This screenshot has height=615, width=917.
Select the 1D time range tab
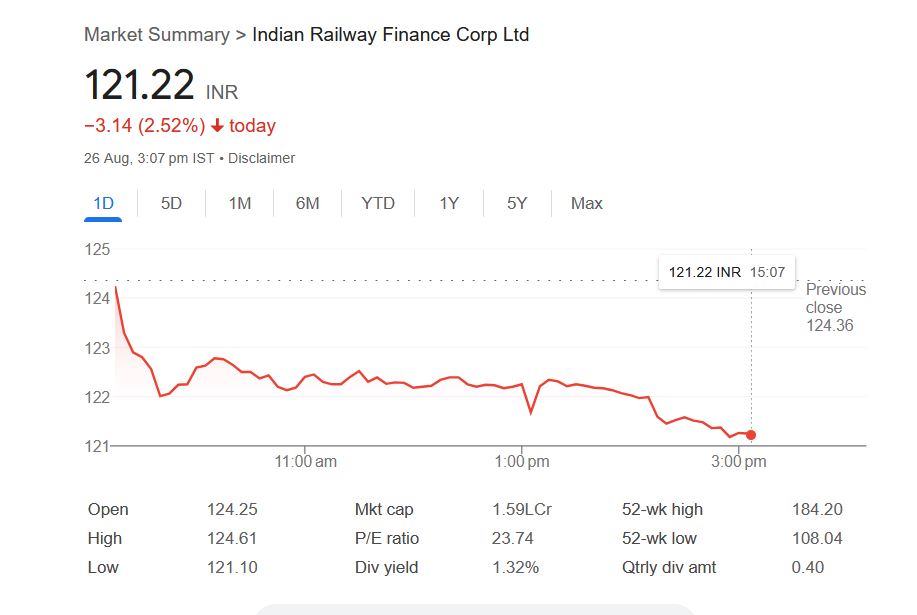click(x=103, y=203)
